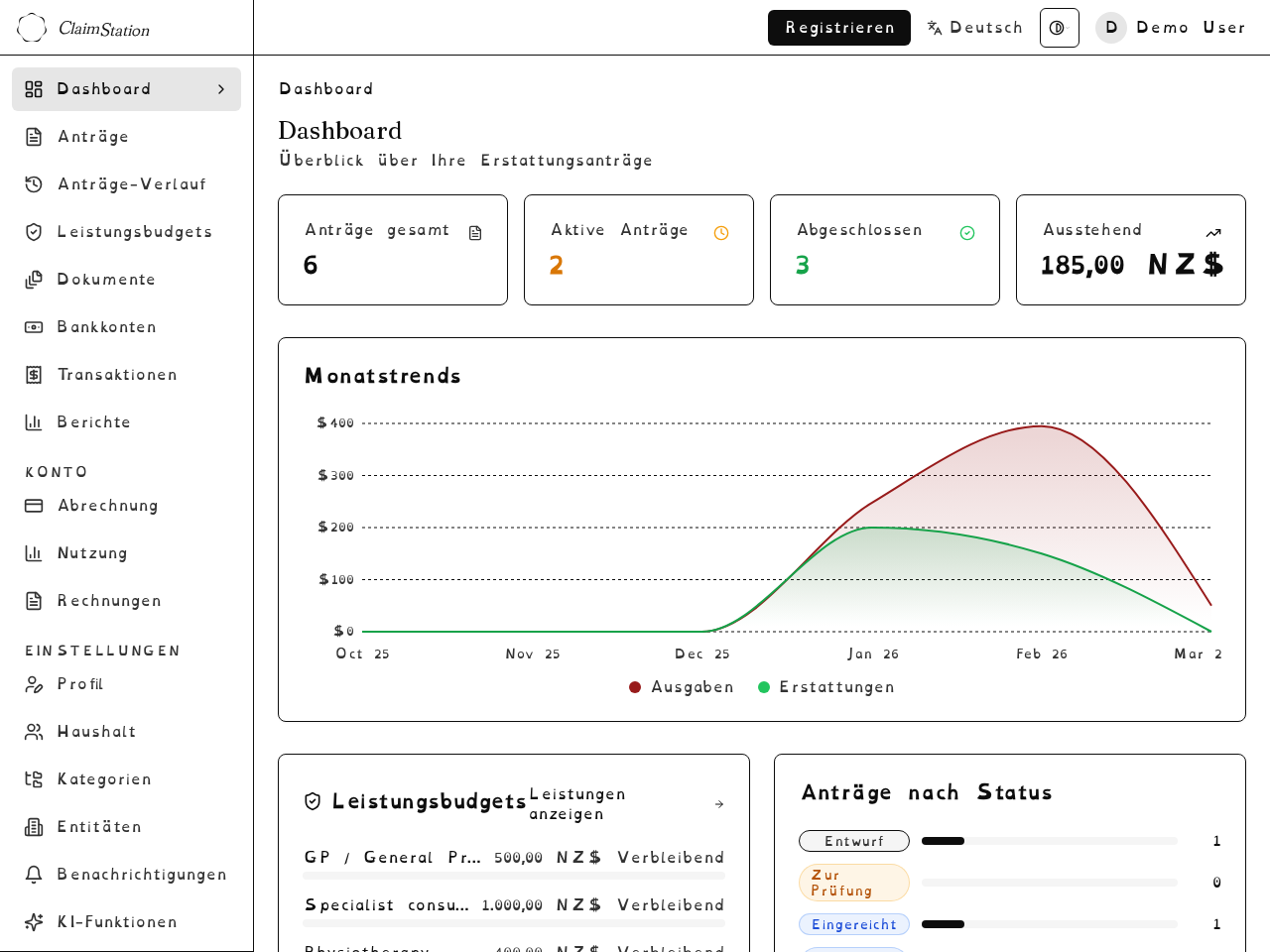Click the orange clock icon on Aktive Anträge
The height and width of the screenshot is (952, 1270).
click(x=721, y=233)
